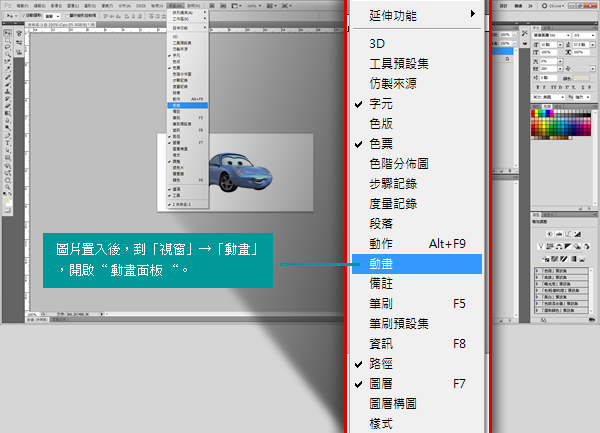Switch to the 設計 workspace
600x433 pixels.
click(x=504, y=6)
